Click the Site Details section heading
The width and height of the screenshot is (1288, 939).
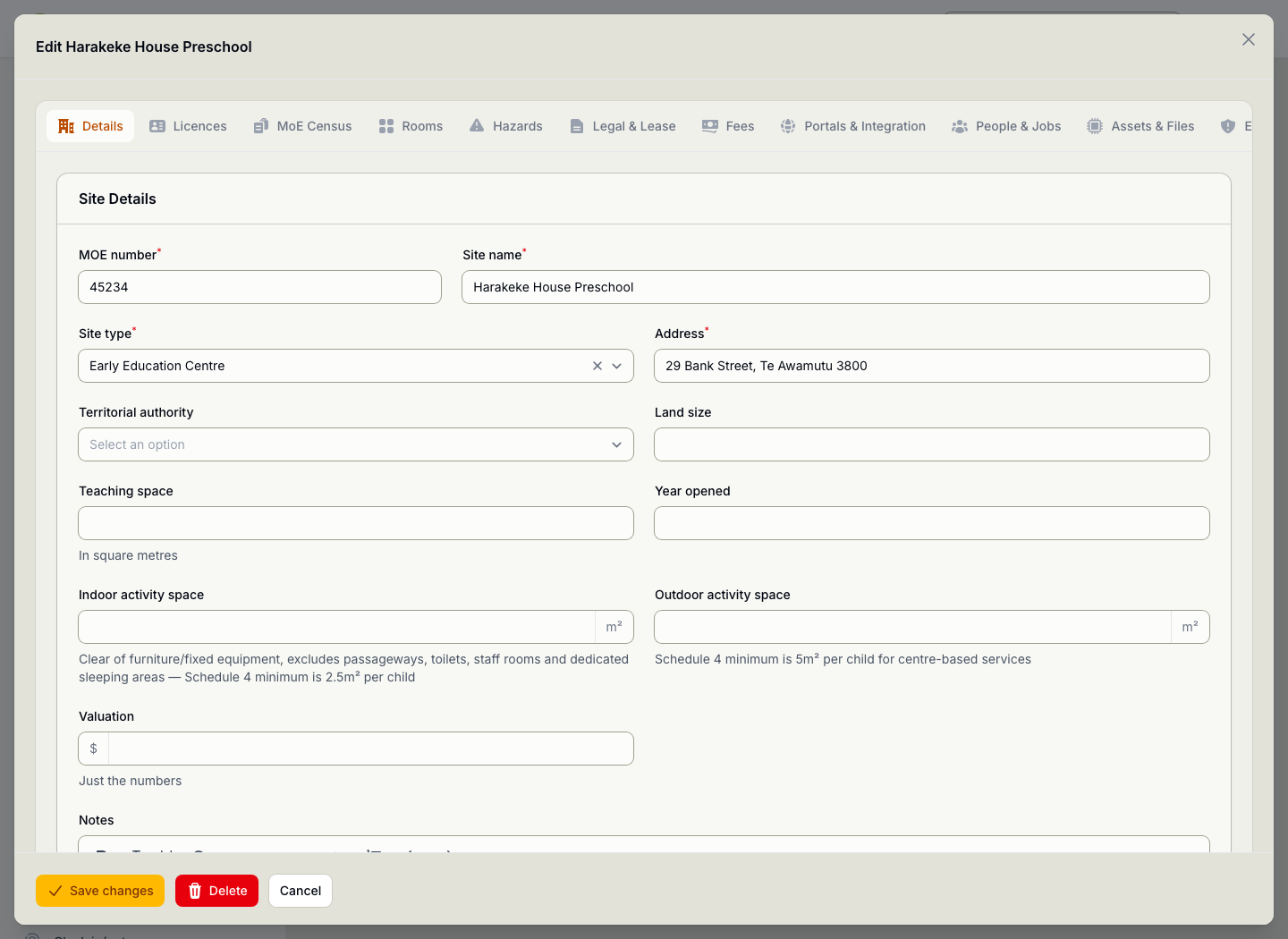click(117, 199)
